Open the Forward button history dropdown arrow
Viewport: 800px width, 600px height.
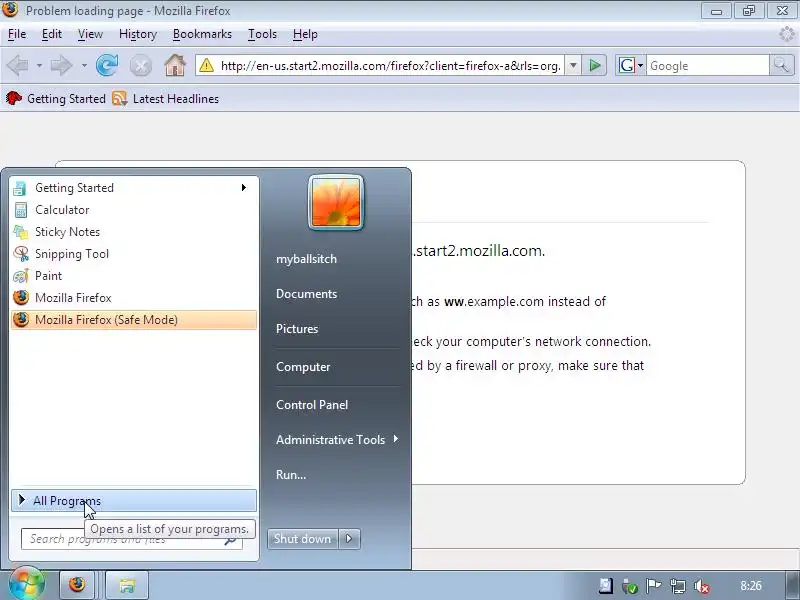coord(84,66)
